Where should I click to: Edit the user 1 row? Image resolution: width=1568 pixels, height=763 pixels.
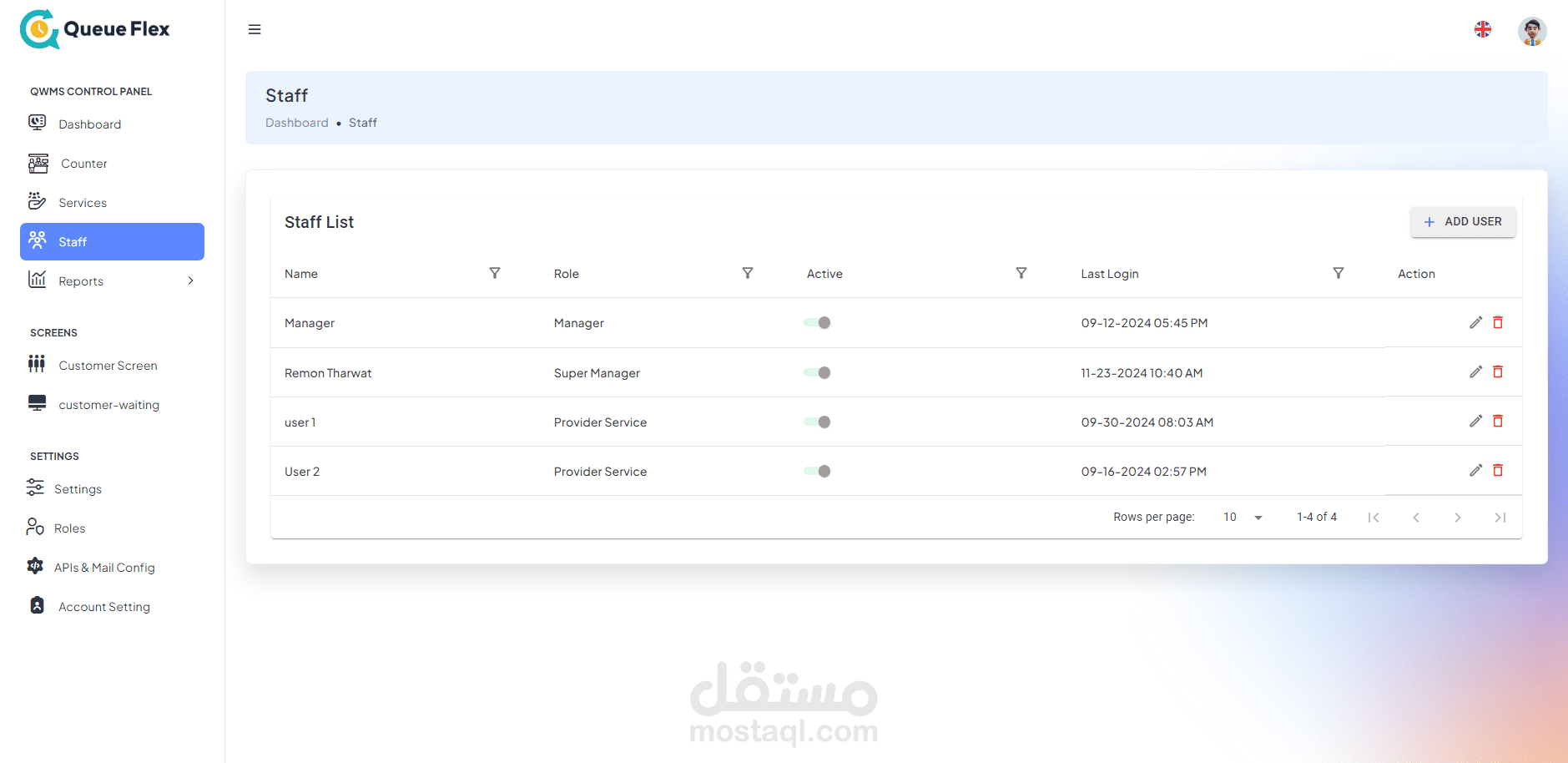tap(1475, 421)
